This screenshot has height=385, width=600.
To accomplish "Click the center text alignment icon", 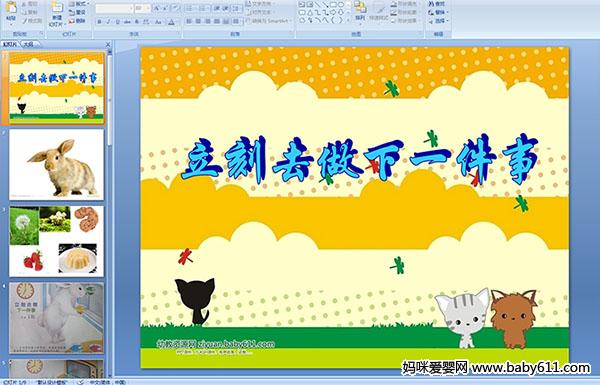I will pos(198,21).
